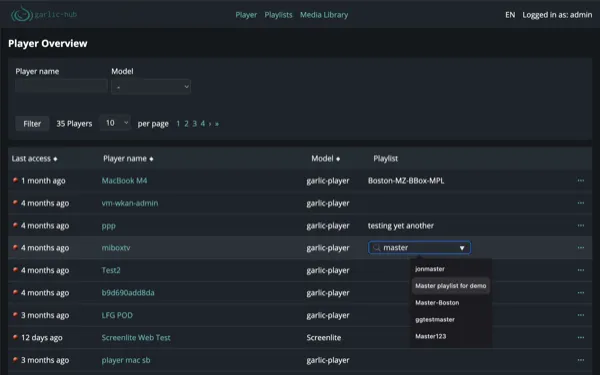Click the status dot of Screenlite Web Test

15,337
